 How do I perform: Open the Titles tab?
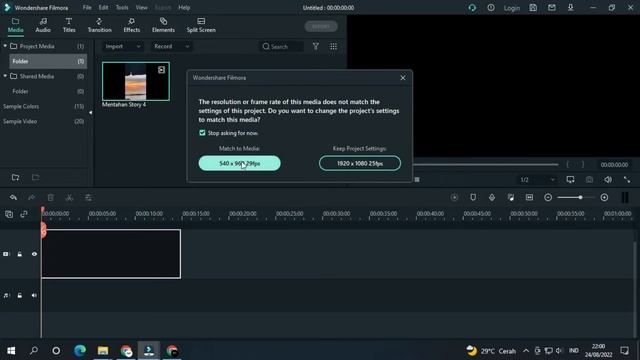pyautogui.click(x=69, y=25)
